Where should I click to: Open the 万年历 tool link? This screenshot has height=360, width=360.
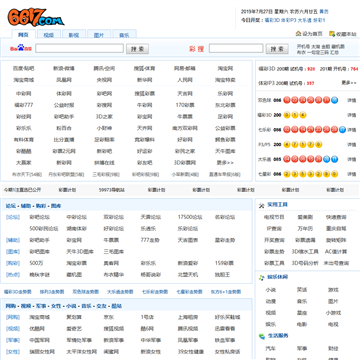(305, 229)
